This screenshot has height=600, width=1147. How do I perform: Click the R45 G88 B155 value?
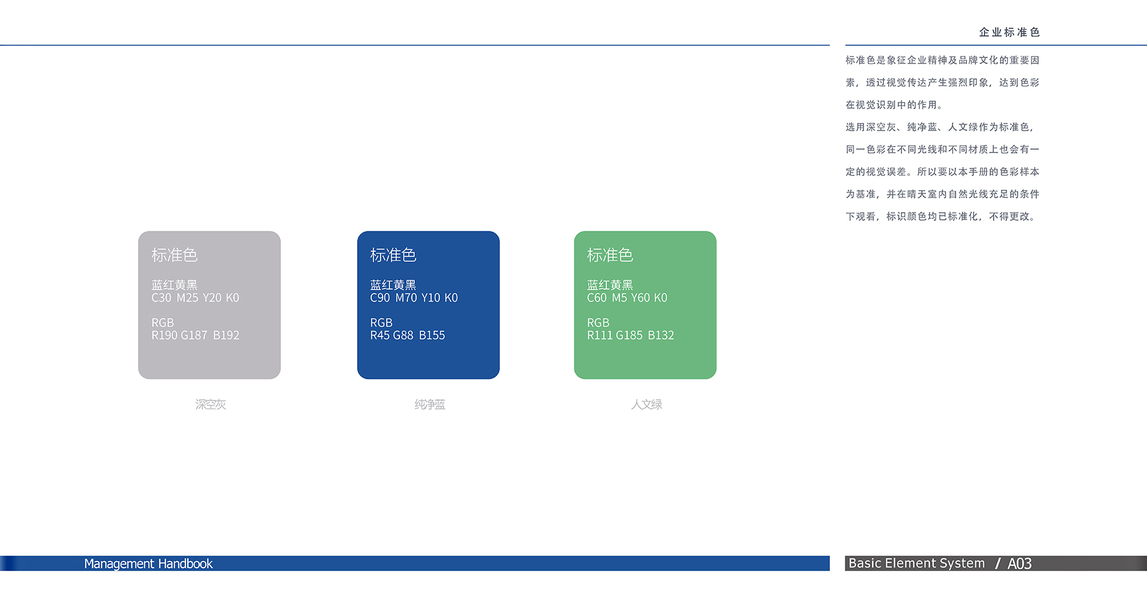(407, 335)
